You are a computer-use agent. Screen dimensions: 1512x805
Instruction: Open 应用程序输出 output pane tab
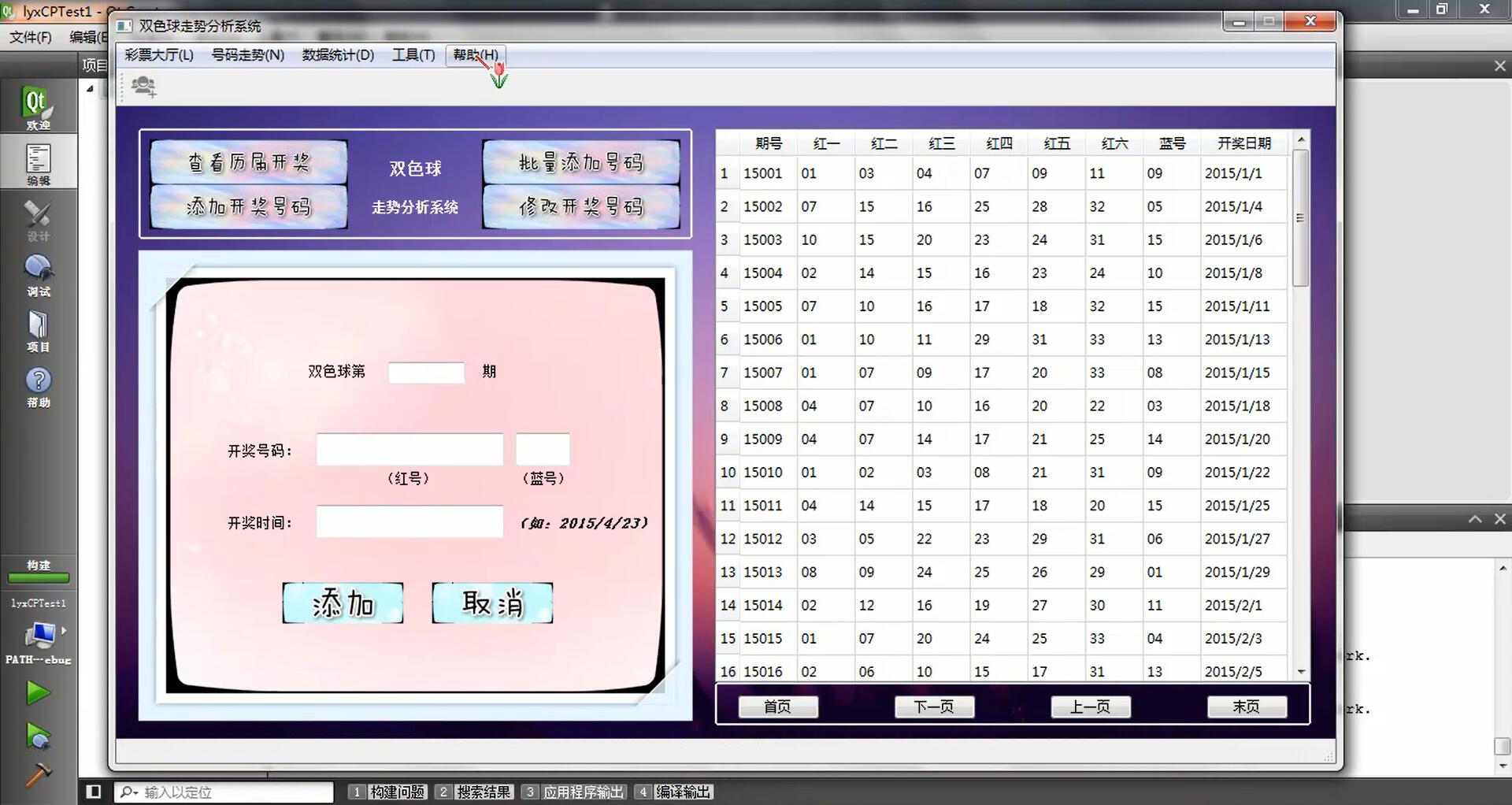pyautogui.click(x=574, y=792)
